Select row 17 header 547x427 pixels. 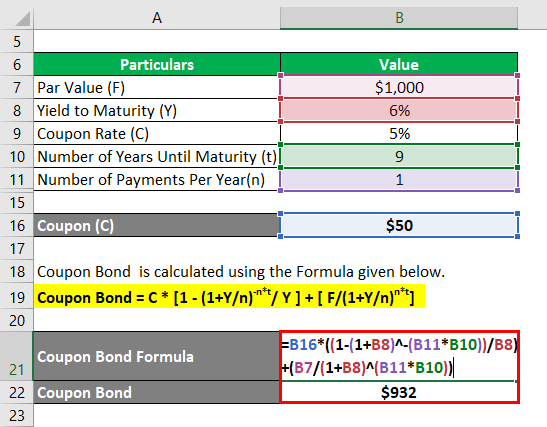pyautogui.click(x=17, y=248)
